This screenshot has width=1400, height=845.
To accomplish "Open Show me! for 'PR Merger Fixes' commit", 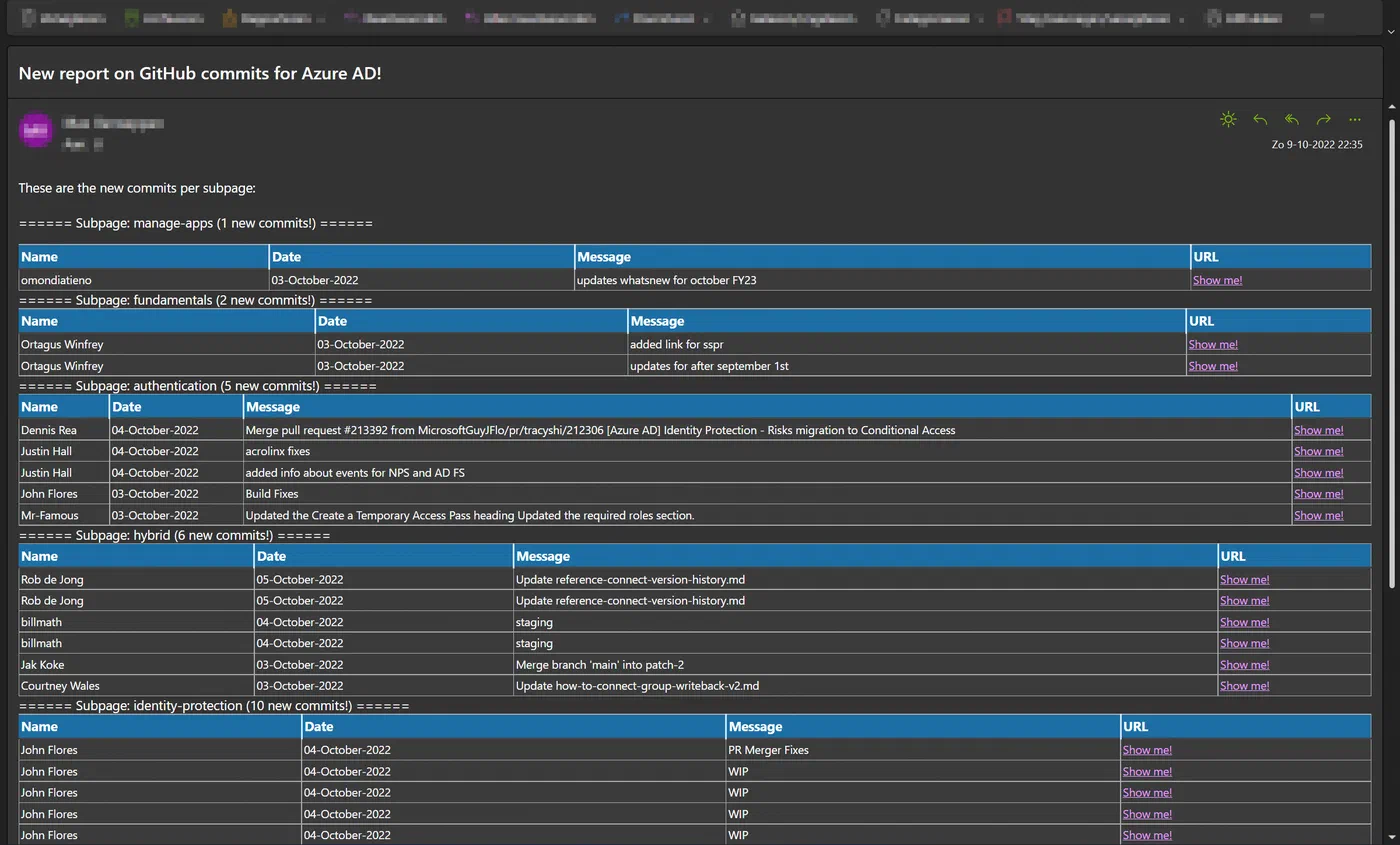I will pos(1147,750).
